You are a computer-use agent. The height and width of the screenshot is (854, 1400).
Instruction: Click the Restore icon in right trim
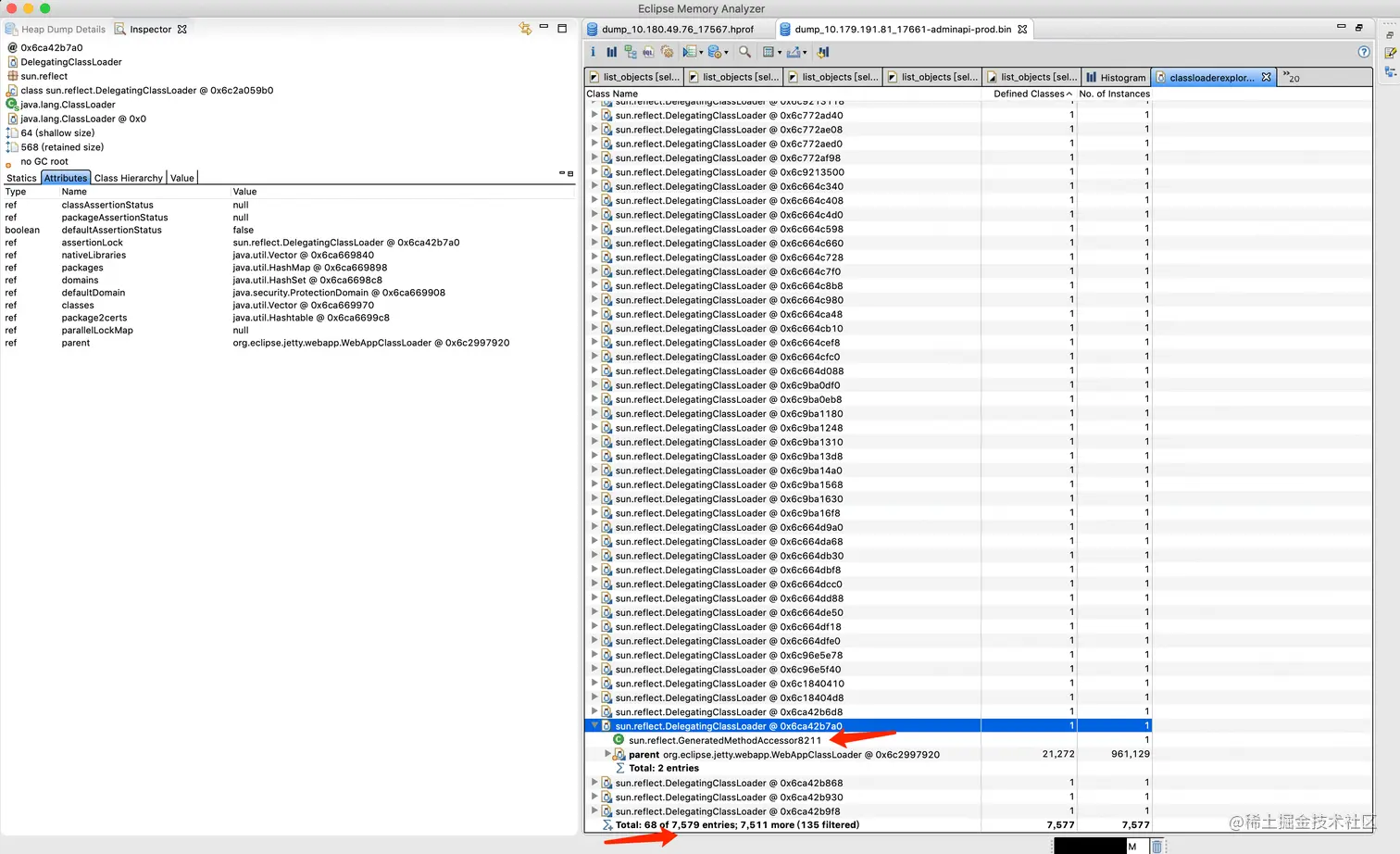pos(1390,34)
